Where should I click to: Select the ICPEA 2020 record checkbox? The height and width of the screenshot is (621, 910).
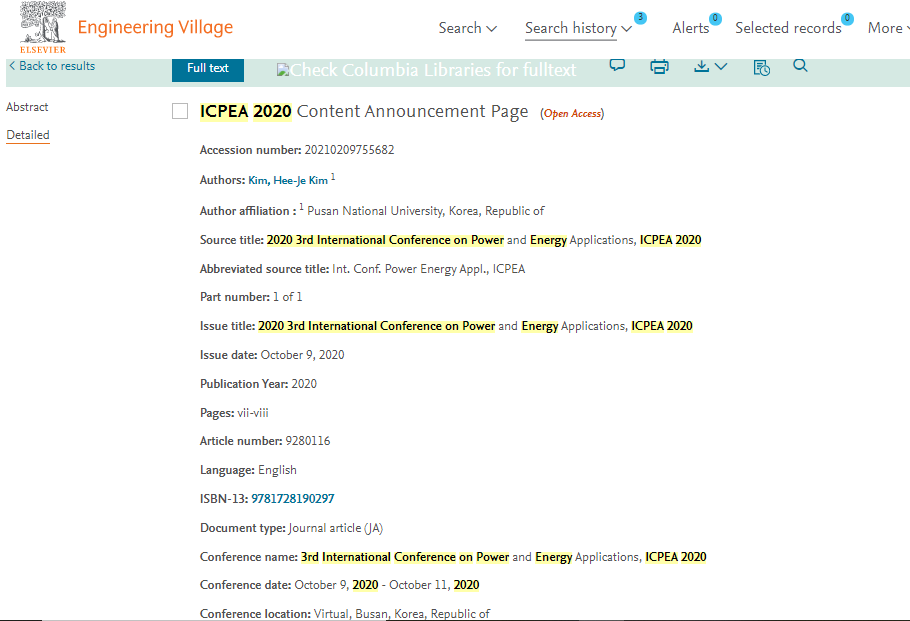(x=180, y=111)
